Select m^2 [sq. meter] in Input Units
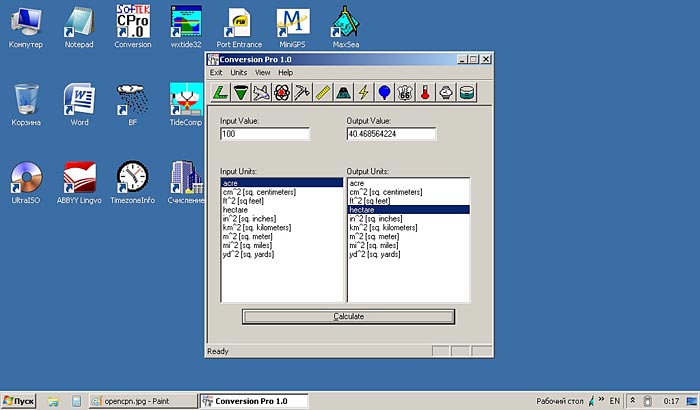 (282, 237)
